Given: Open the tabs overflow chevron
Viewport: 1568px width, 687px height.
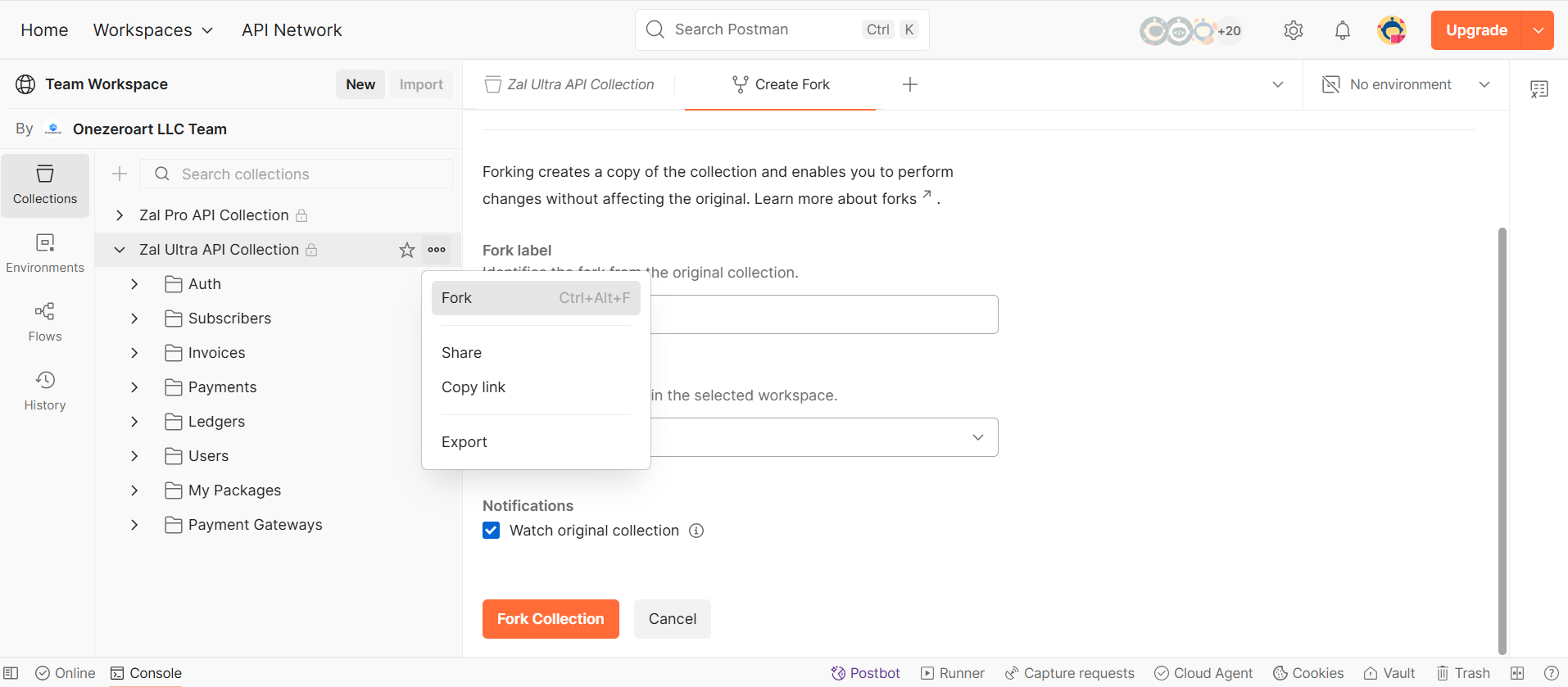Looking at the screenshot, I should (x=1278, y=84).
